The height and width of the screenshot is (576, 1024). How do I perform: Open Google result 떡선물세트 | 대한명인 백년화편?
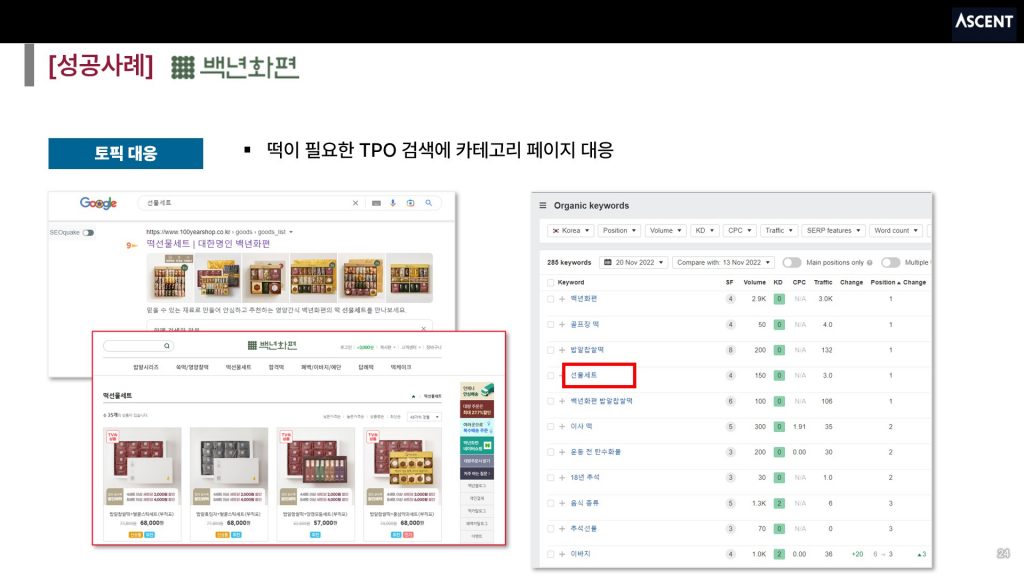[208, 244]
